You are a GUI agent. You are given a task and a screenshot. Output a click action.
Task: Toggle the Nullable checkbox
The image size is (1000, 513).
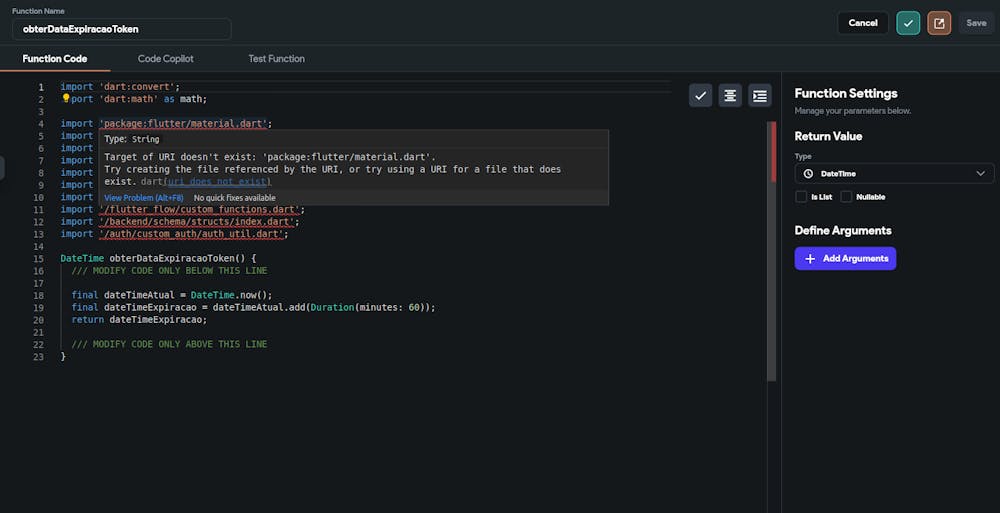click(847, 197)
